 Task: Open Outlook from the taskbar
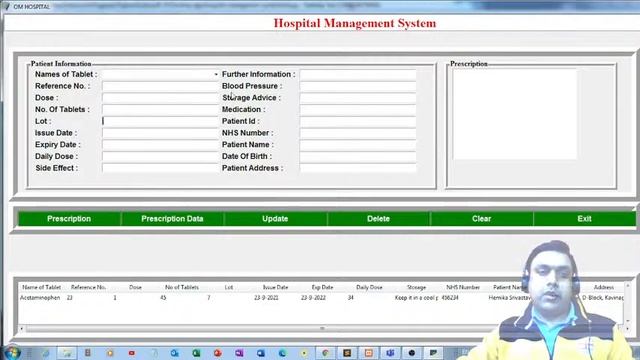click(175, 353)
